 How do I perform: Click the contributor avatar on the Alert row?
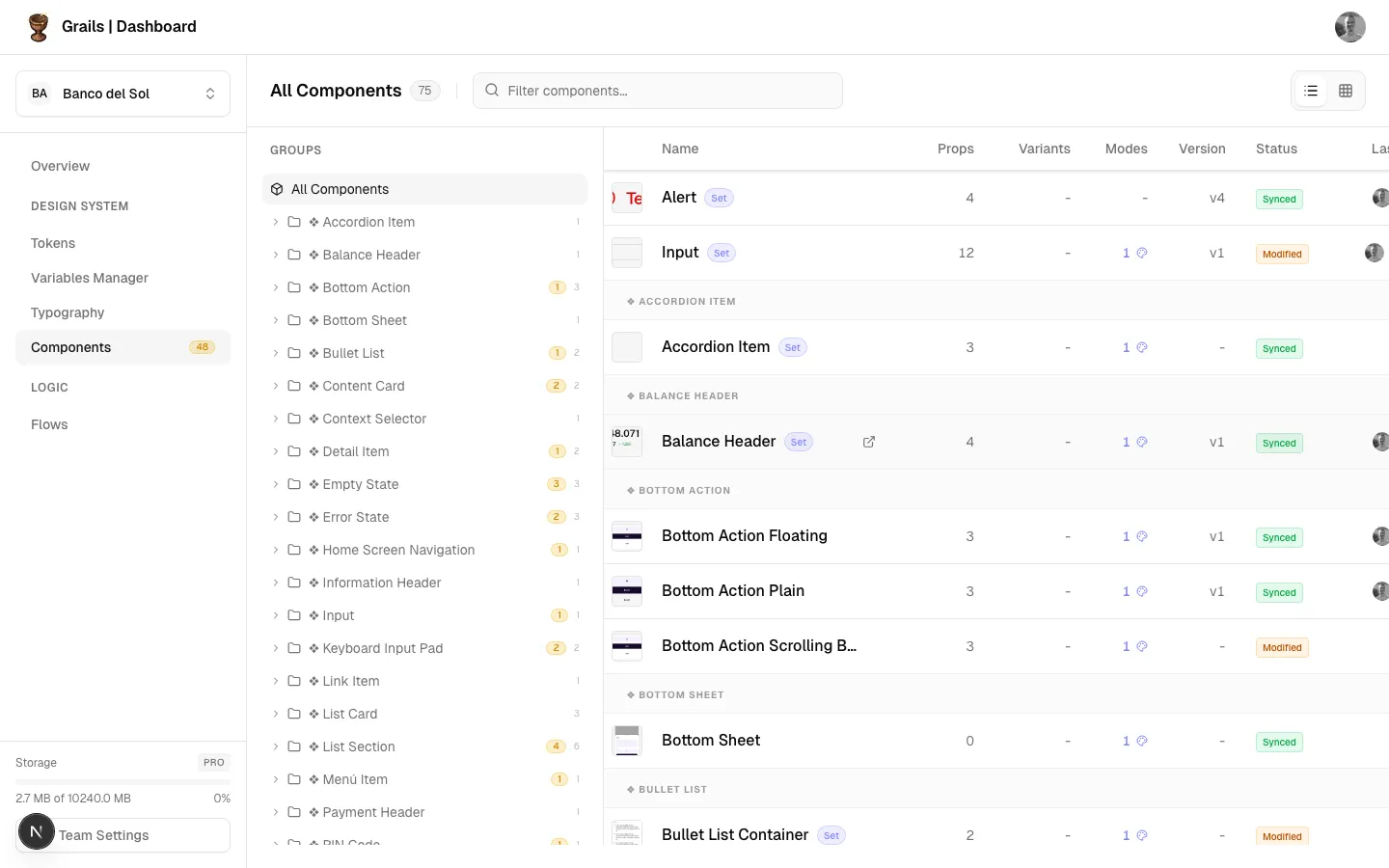click(x=1381, y=197)
